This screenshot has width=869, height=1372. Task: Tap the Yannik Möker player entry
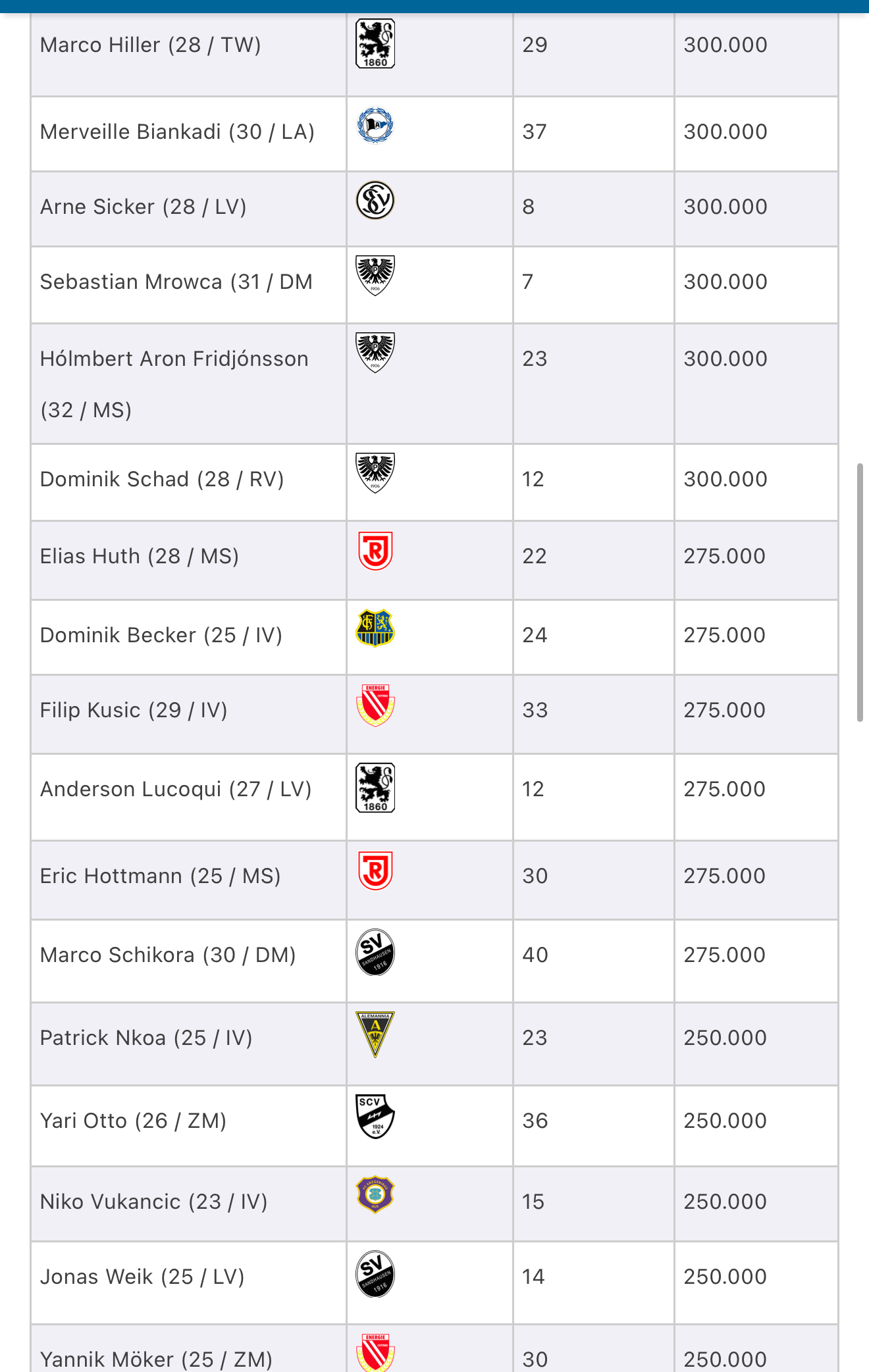(157, 1359)
